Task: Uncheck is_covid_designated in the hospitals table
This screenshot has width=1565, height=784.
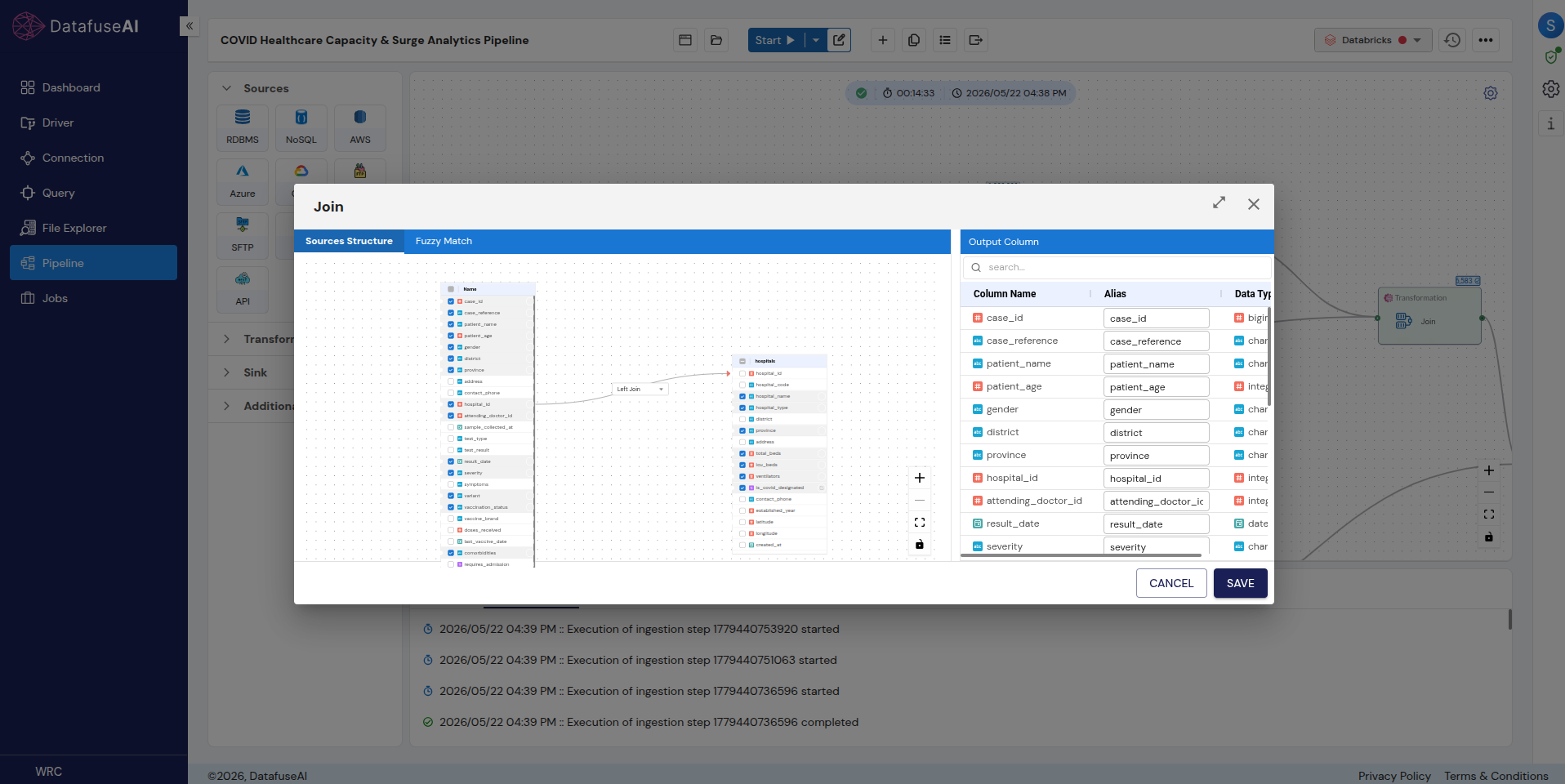Action: point(742,488)
